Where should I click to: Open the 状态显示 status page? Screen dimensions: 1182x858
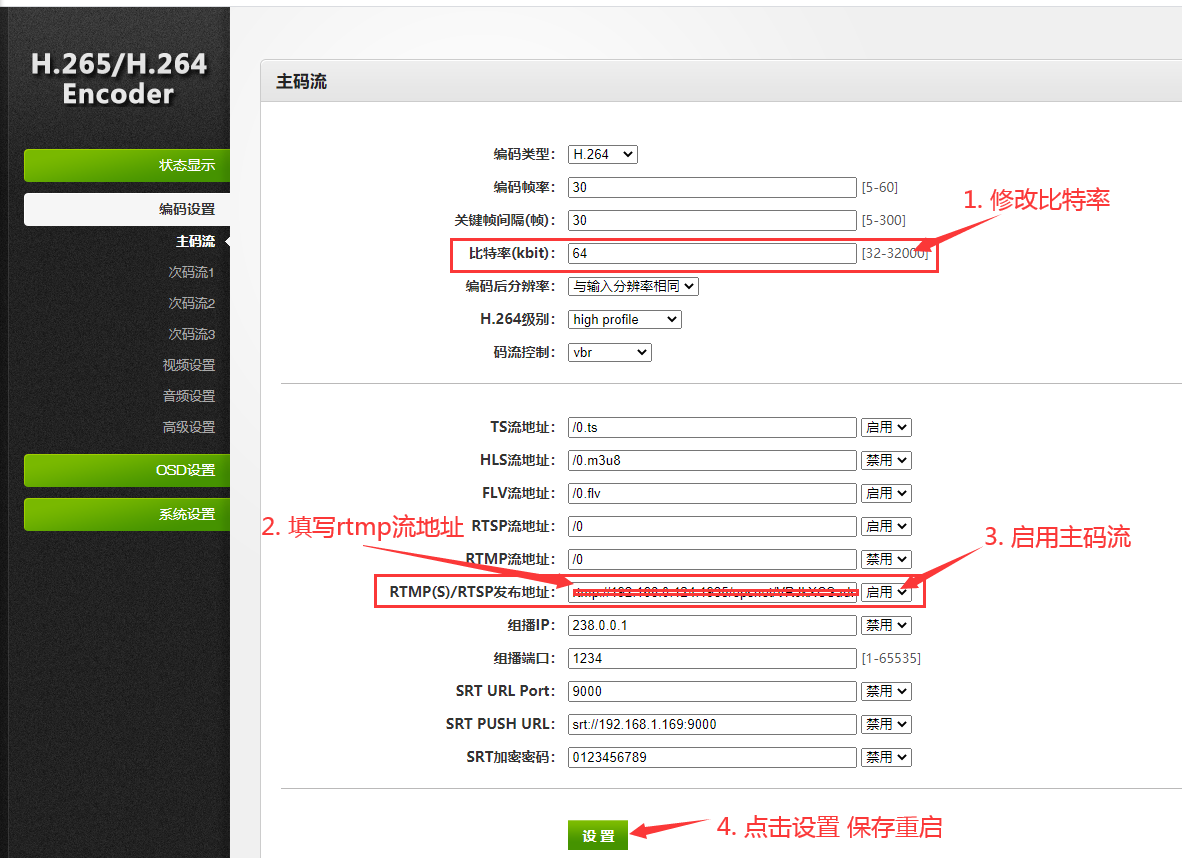(127, 165)
